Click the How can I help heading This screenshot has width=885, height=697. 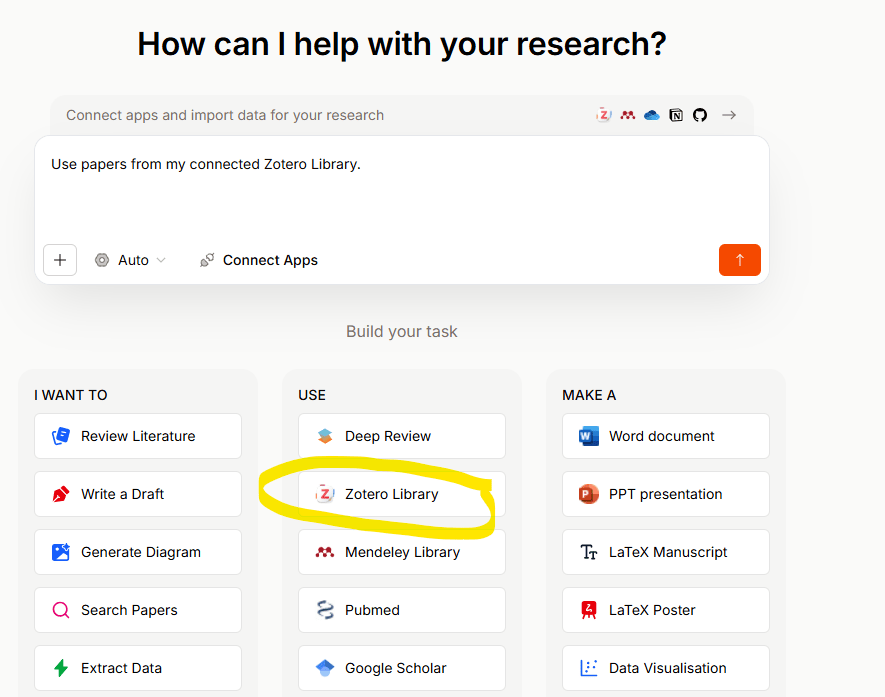click(402, 44)
